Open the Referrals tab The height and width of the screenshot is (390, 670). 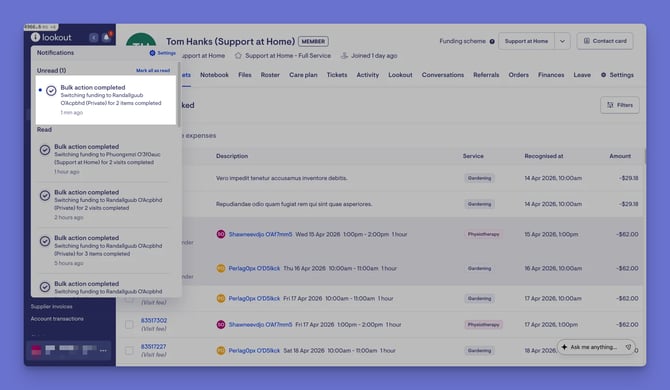tap(486, 75)
